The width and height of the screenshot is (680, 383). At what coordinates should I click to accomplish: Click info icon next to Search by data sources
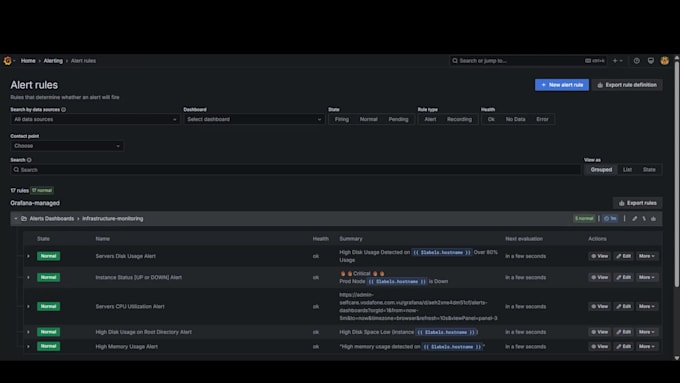(64, 110)
